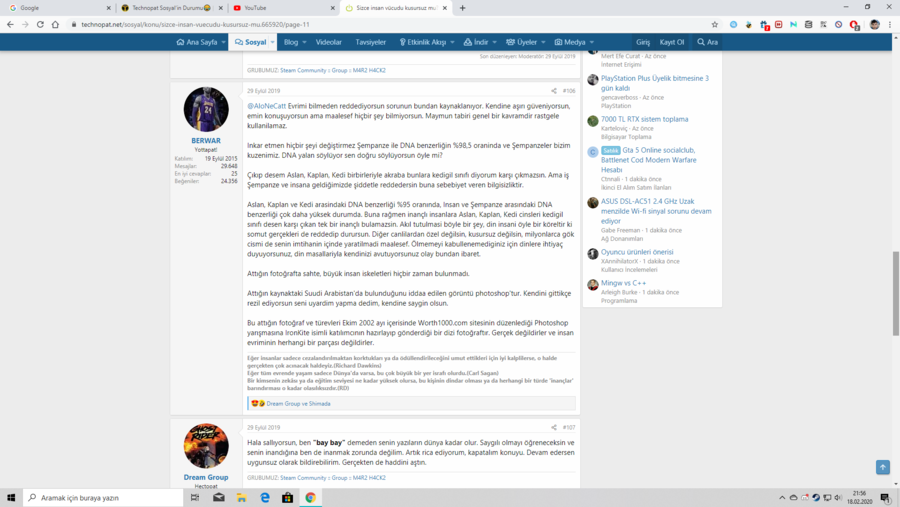Click the scroll-to-top arrow button

click(883, 467)
